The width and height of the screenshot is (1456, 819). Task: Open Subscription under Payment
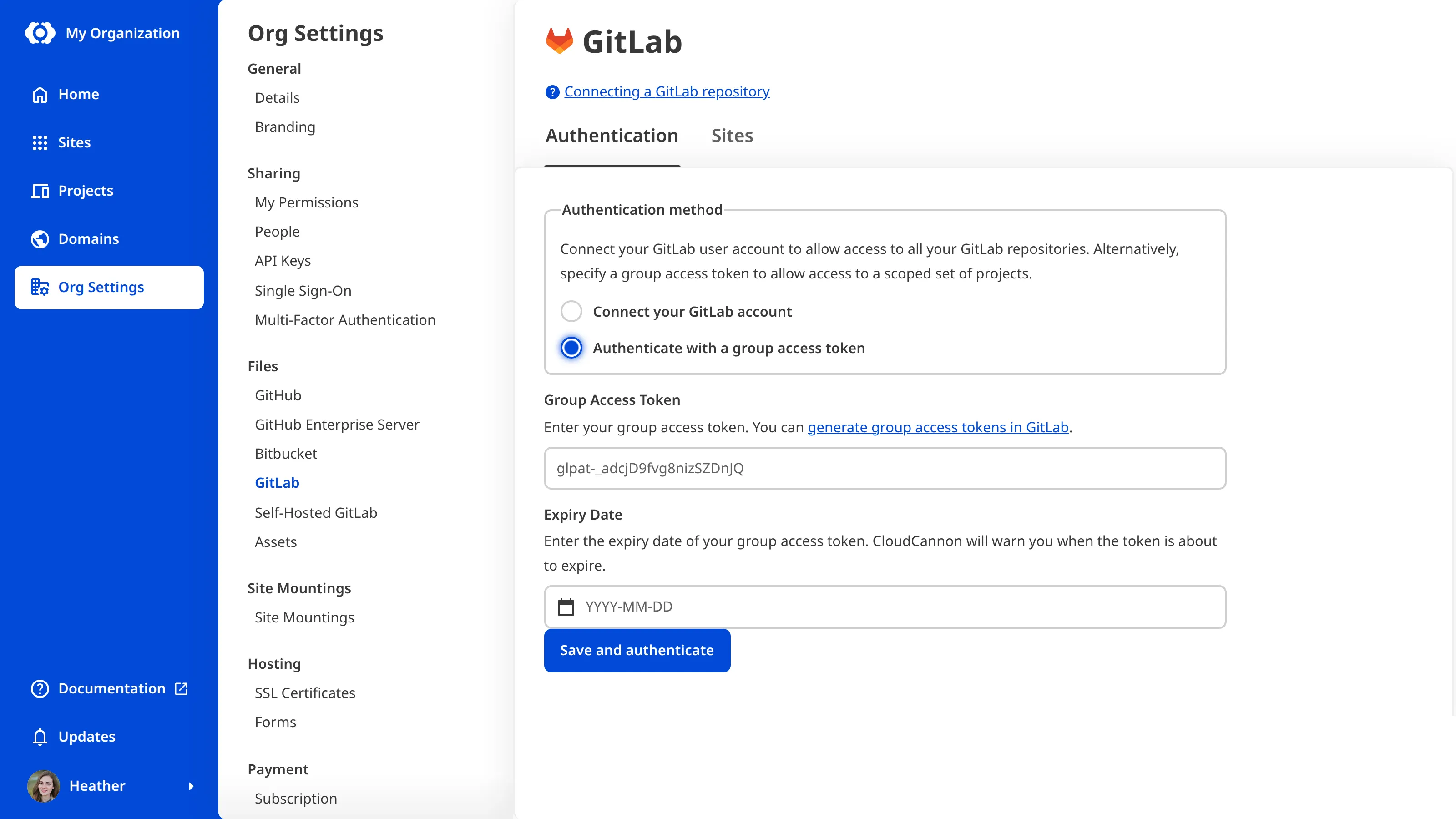click(x=296, y=799)
